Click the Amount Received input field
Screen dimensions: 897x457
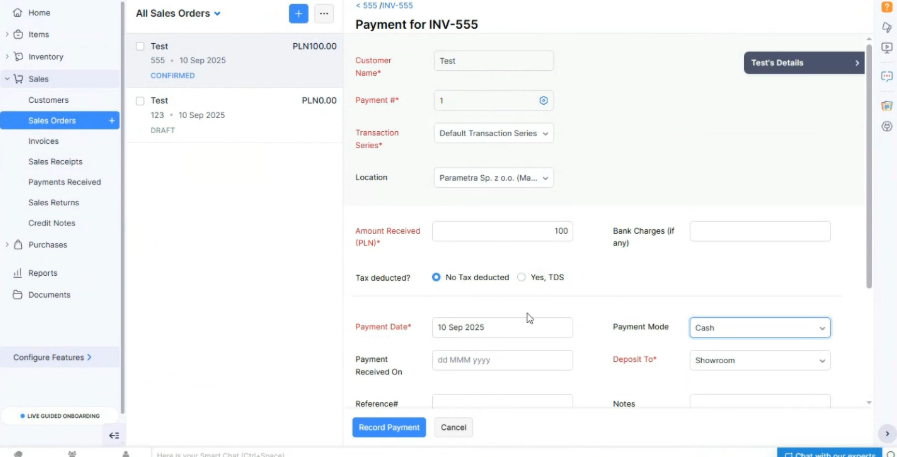click(x=502, y=231)
